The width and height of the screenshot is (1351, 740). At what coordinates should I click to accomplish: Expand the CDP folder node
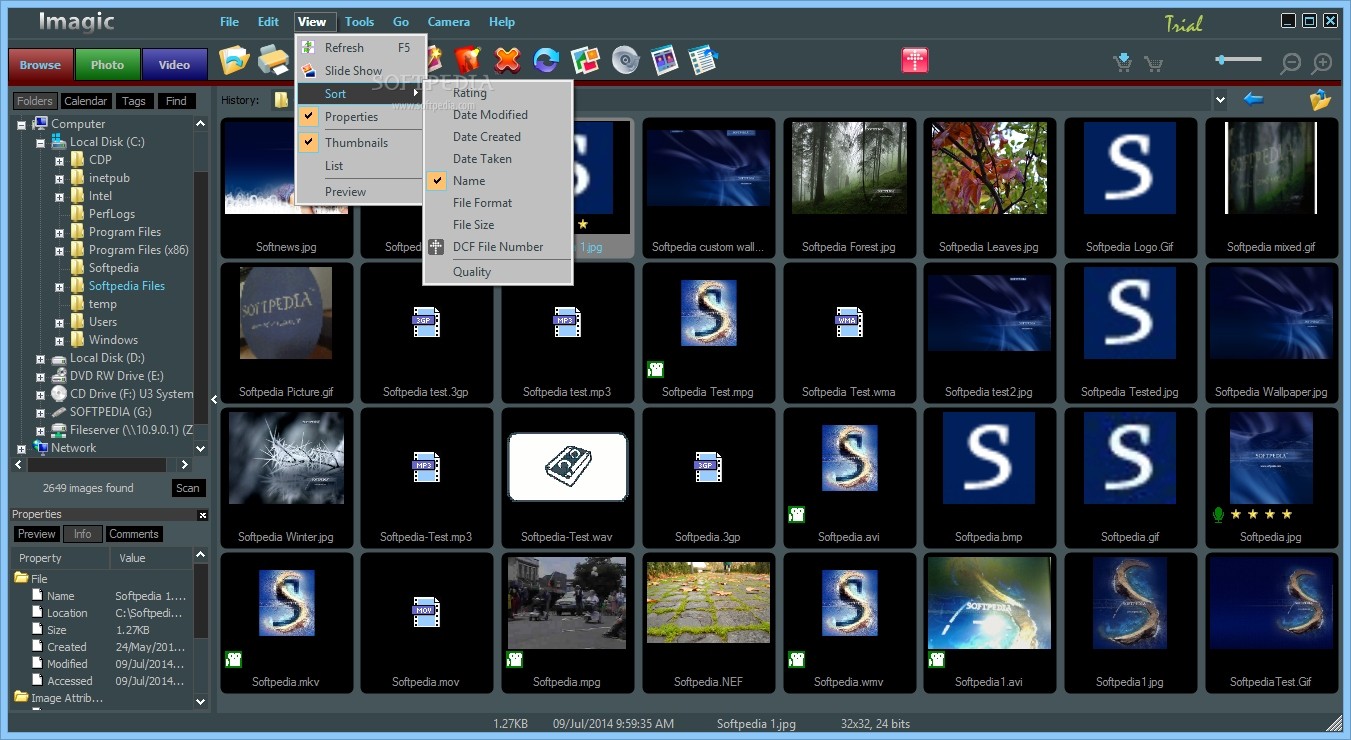tap(59, 160)
